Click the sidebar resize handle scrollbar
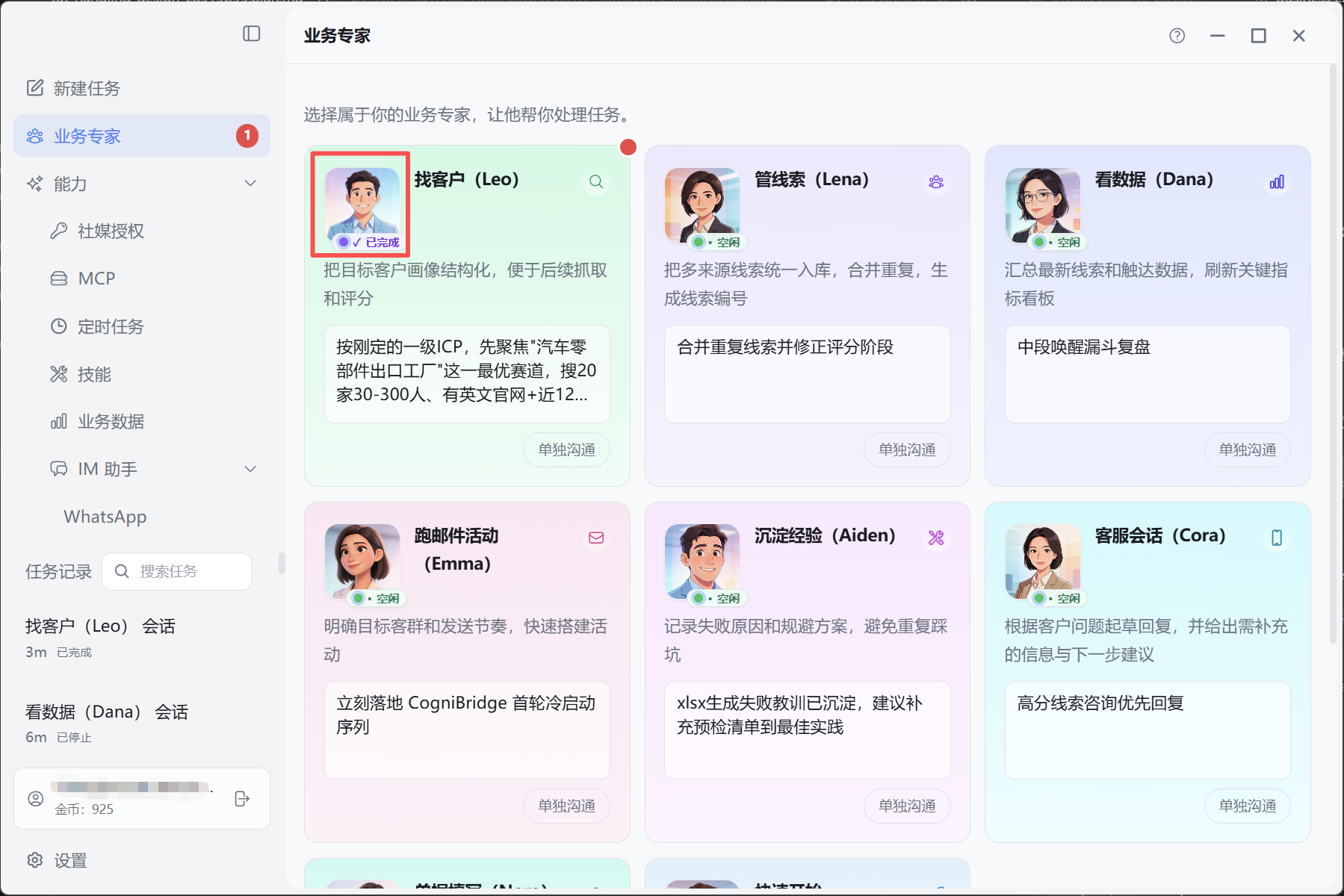 pyautogui.click(x=282, y=563)
